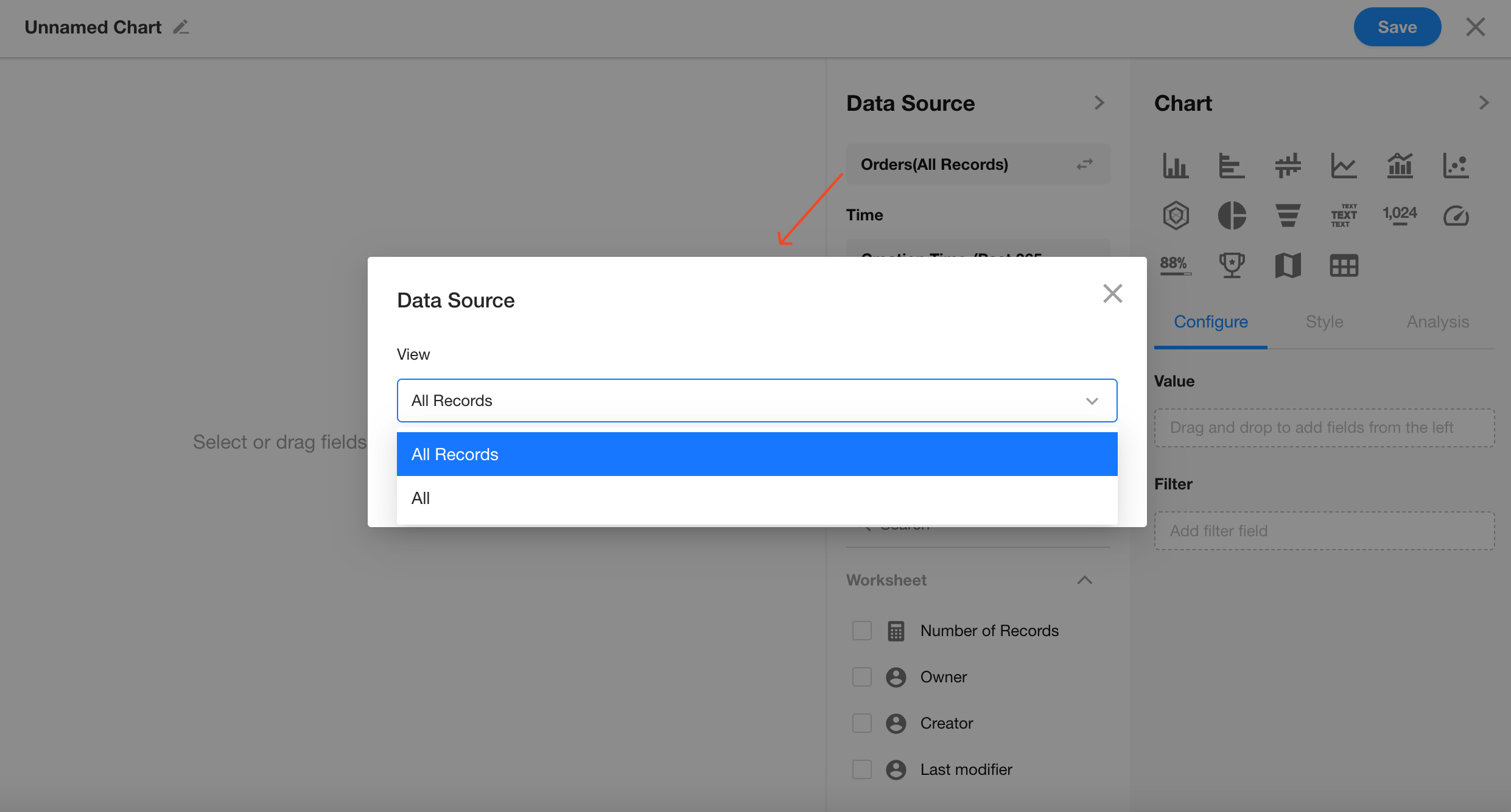Collapse the Data Source panel arrow
The height and width of the screenshot is (812, 1511).
[1099, 103]
